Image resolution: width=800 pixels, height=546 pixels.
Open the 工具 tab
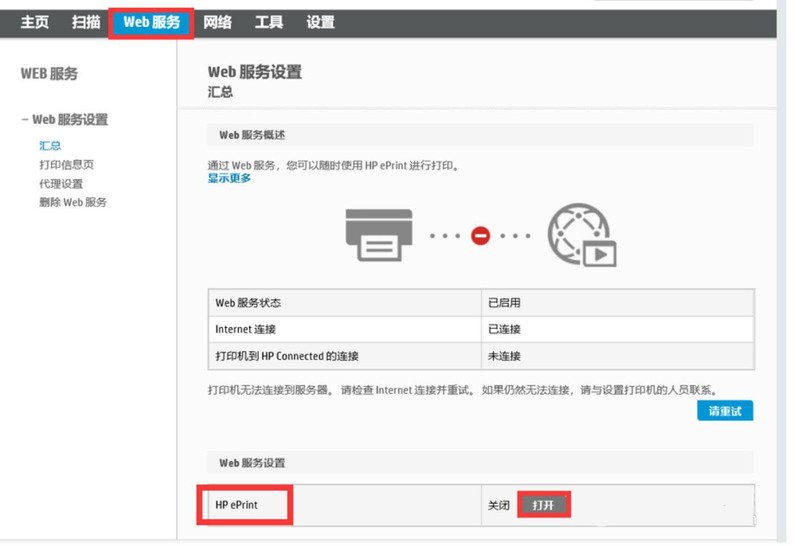click(x=269, y=22)
